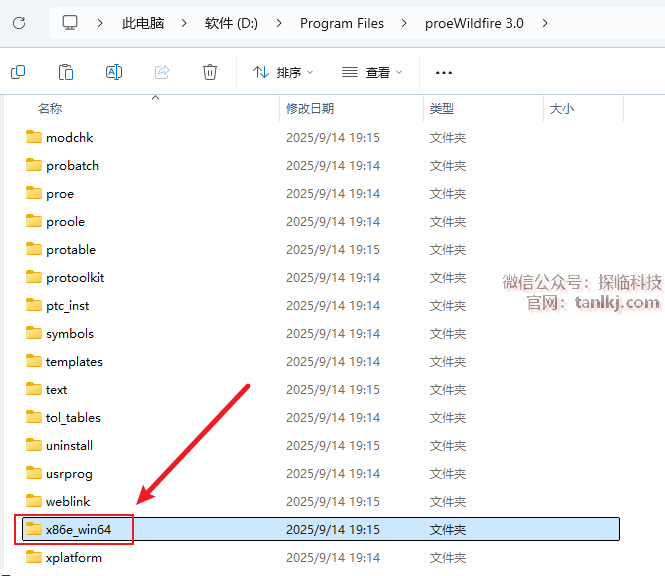This screenshot has height=576, width=665.
Task: Click proeWildfire 3.0 in the breadcrumb
Action: (x=474, y=23)
